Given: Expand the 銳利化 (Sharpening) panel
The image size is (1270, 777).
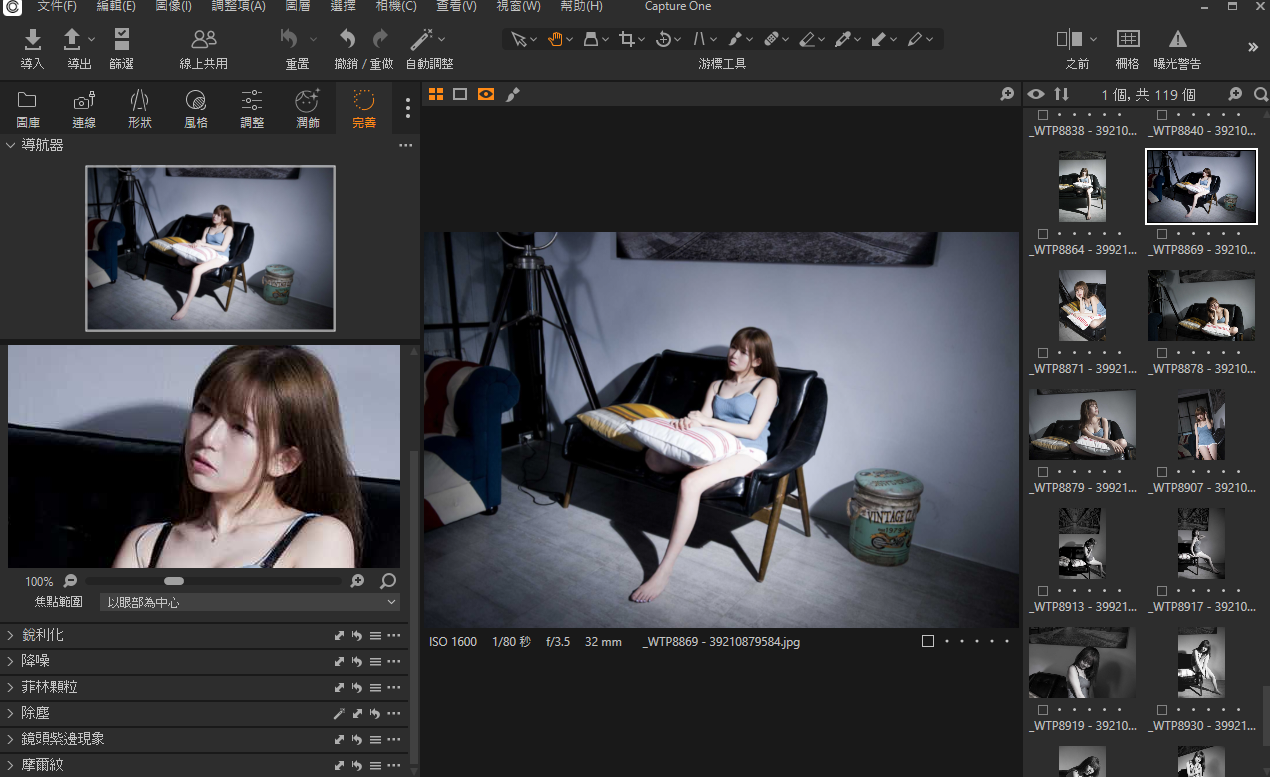Looking at the screenshot, I should click(x=11, y=635).
